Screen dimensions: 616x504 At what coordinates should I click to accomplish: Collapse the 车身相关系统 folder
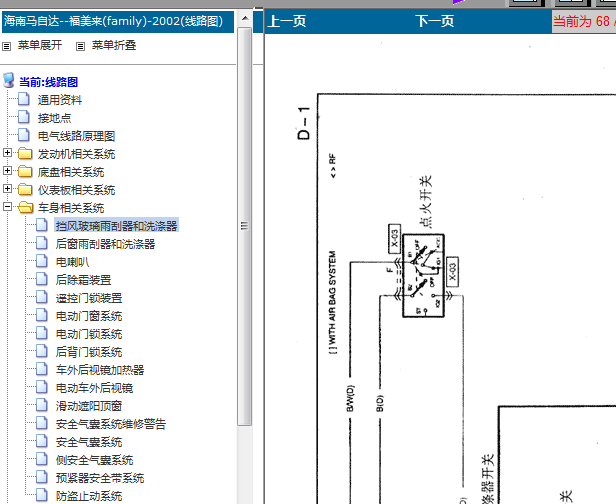click(x=7, y=207)
